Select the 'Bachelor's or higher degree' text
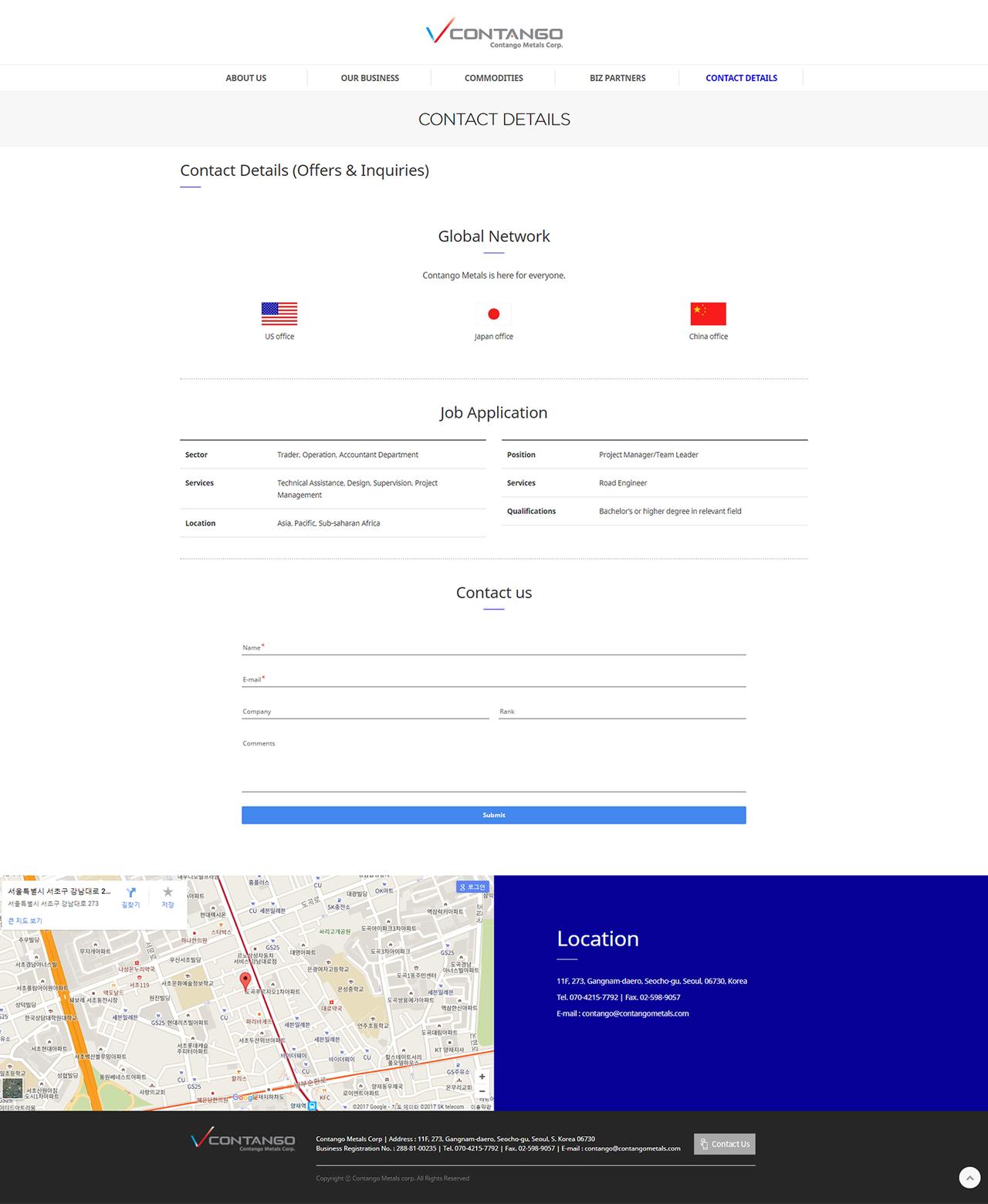This screenshot has width=988, height=1204. [670, 511]
